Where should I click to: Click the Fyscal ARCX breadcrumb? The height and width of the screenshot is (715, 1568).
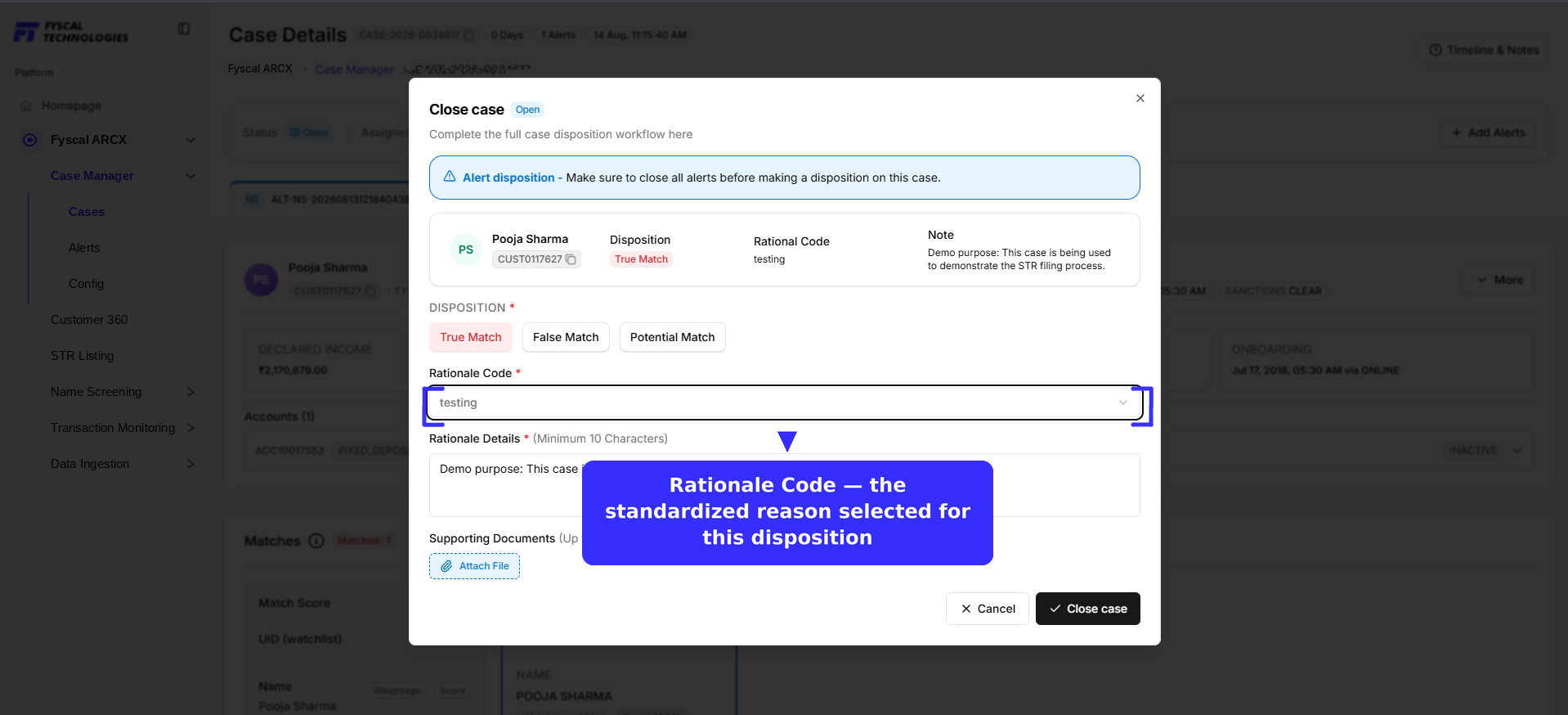pos(260,69)
